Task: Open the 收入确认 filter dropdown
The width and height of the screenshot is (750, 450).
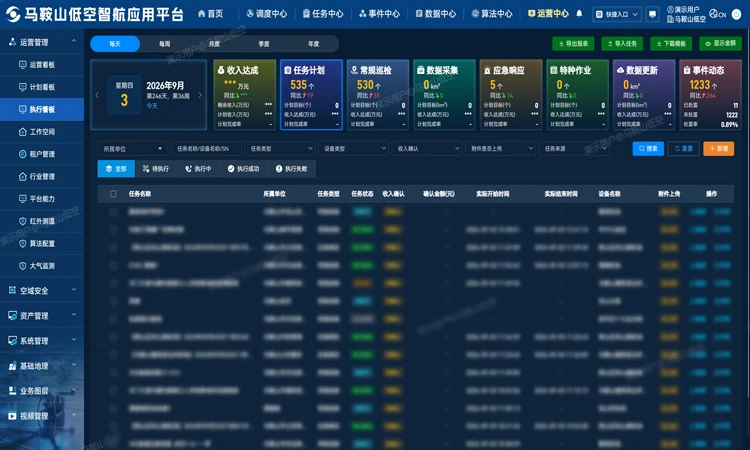Action: [x=427, y=149]
